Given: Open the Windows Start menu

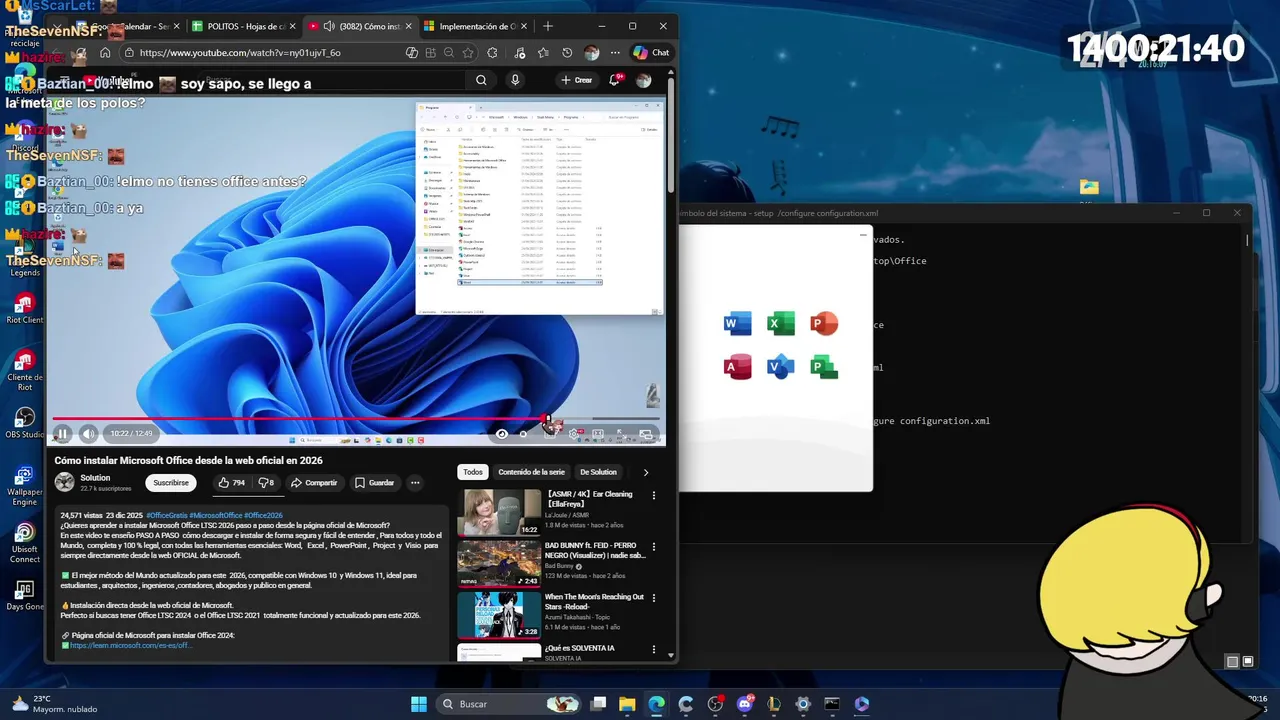Looking at the screenshot, I should [419, 704].
